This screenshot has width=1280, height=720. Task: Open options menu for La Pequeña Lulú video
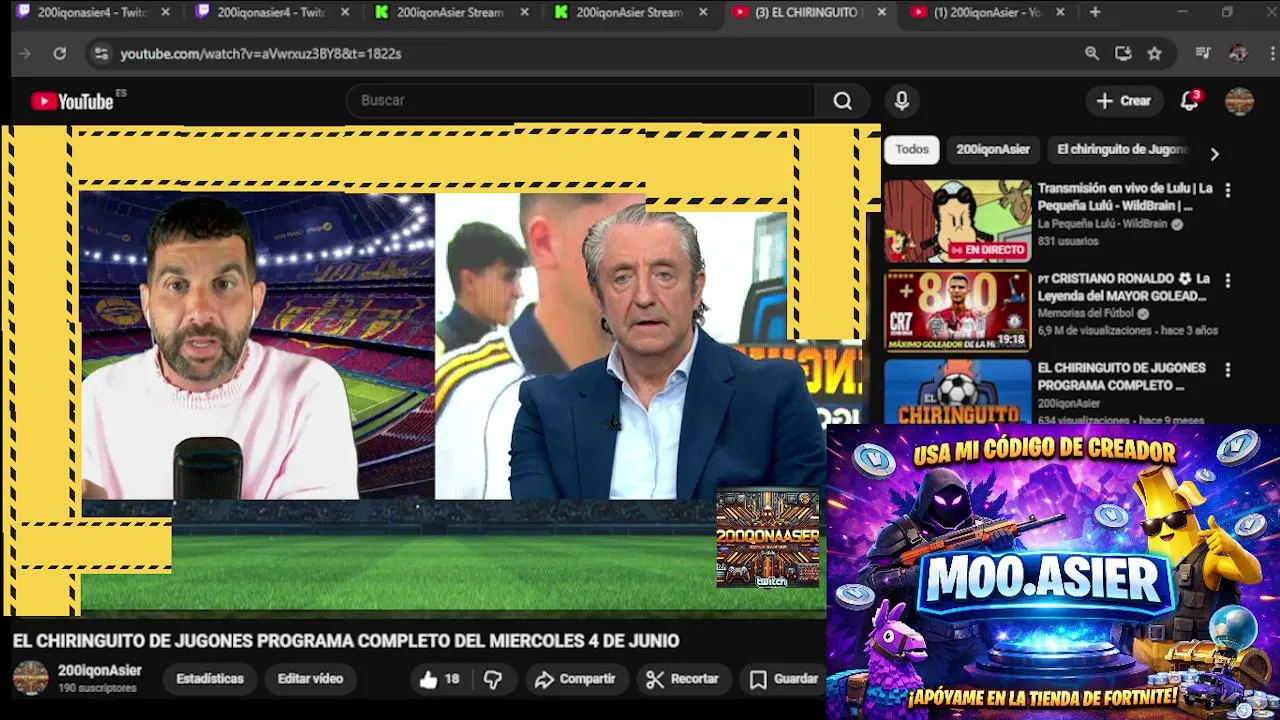[x=1228, y=189]
